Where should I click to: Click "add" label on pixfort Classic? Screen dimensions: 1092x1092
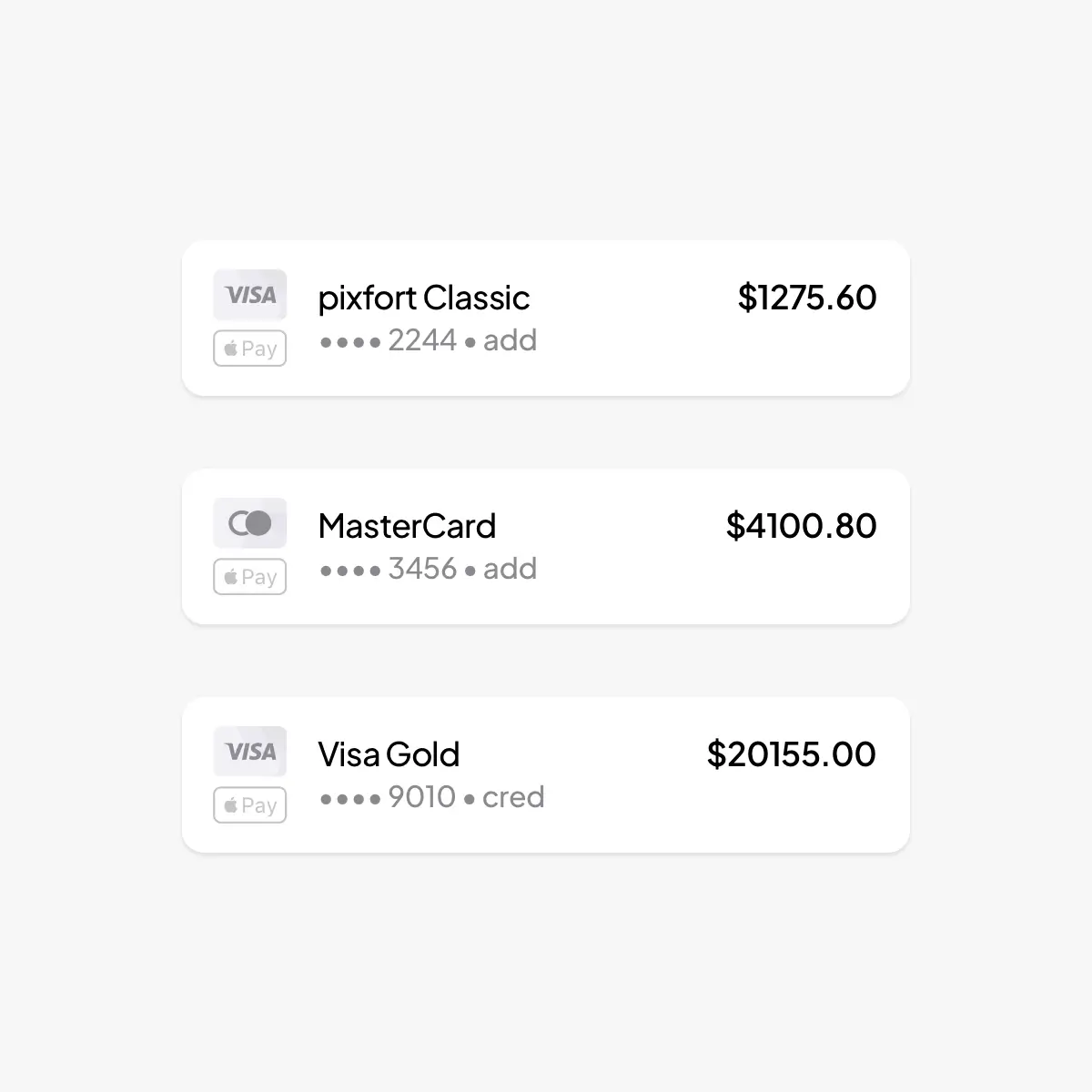point(510,340)
